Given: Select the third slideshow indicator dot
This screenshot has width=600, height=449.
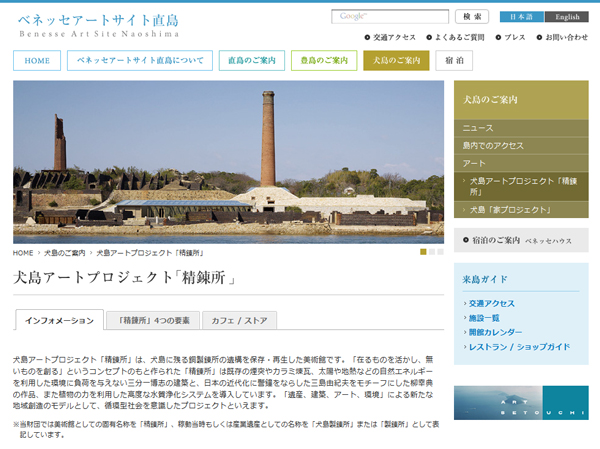Looking at the screenshot, I should tap(440, 252).
